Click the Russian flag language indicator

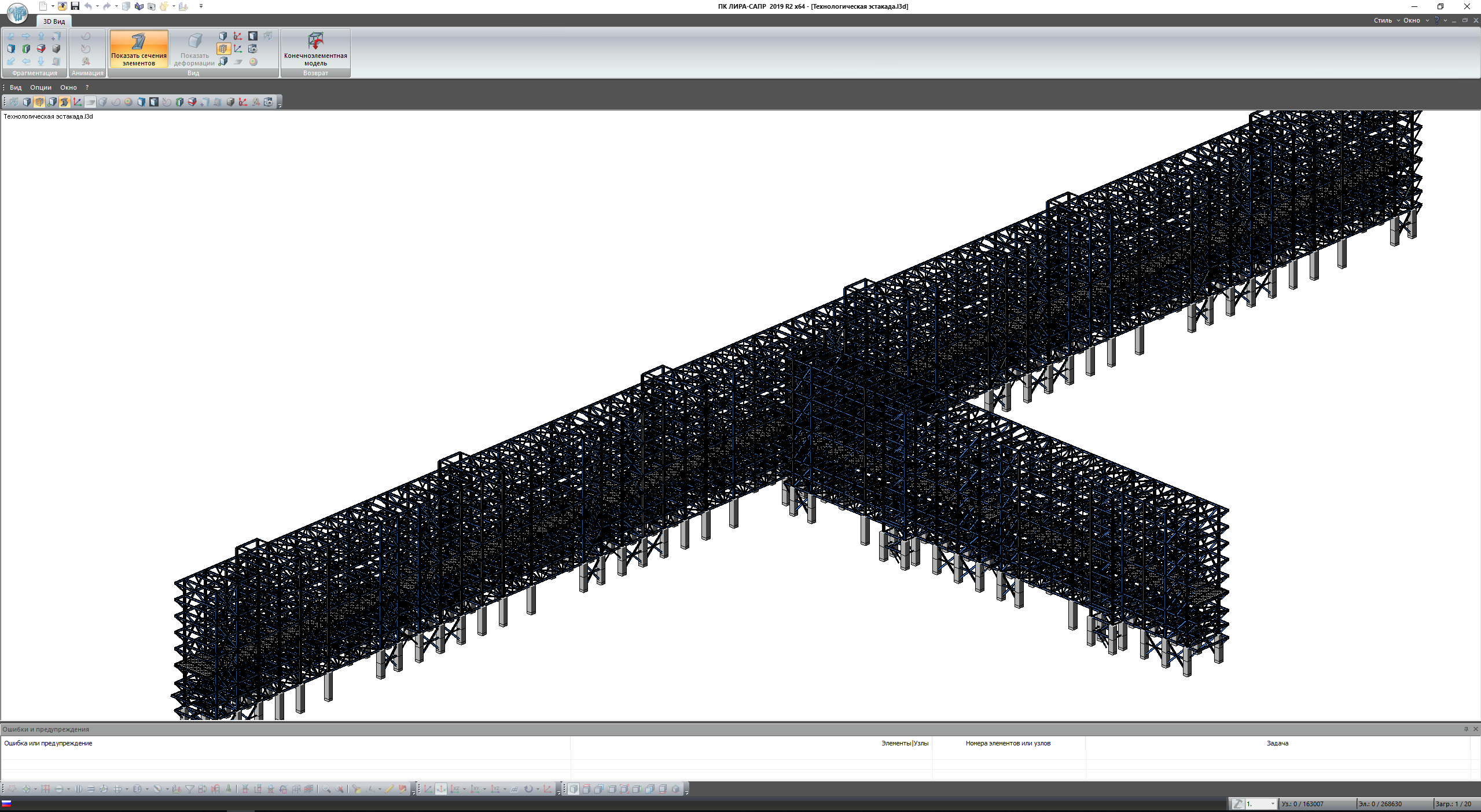click(x=6, y=803)
